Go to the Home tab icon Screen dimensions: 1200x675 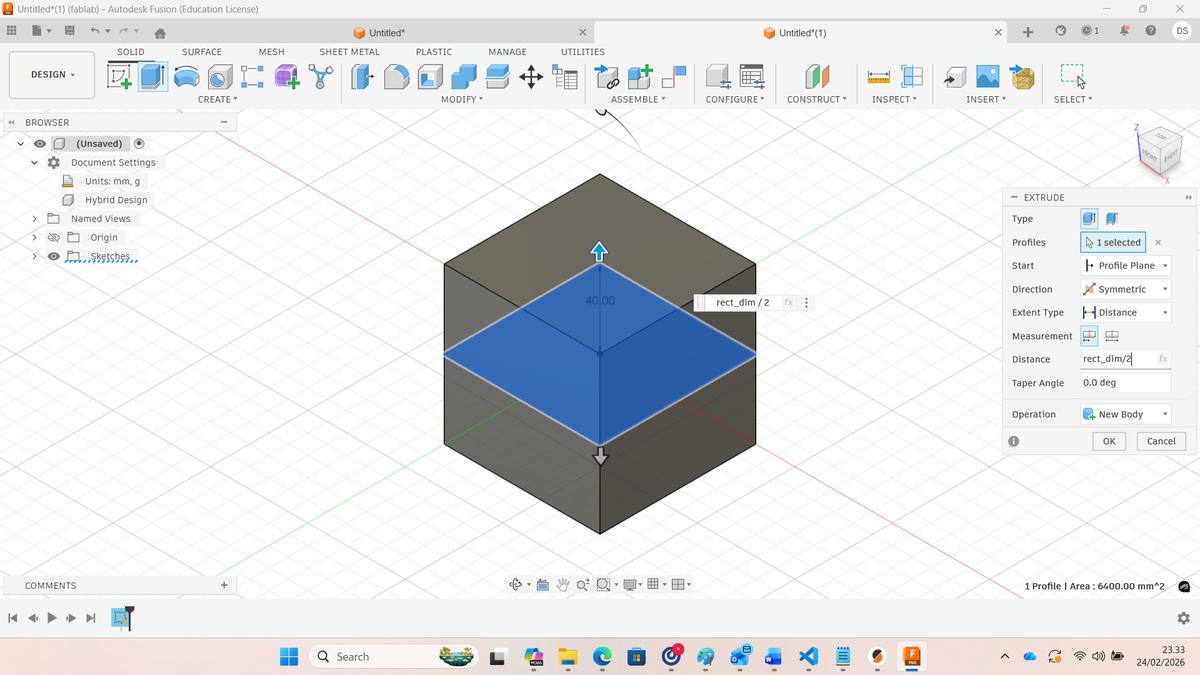point(159,33)
